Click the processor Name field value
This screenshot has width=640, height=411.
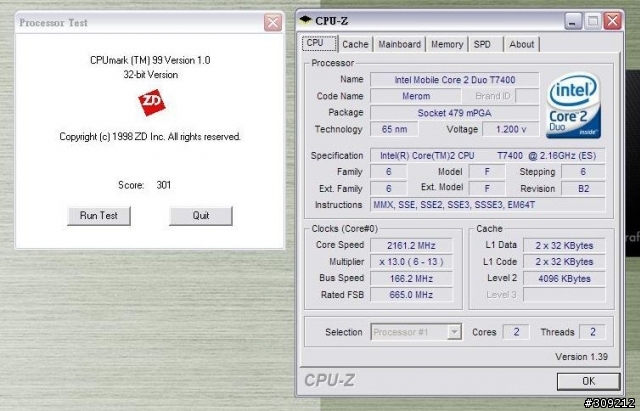pos(455,80)
